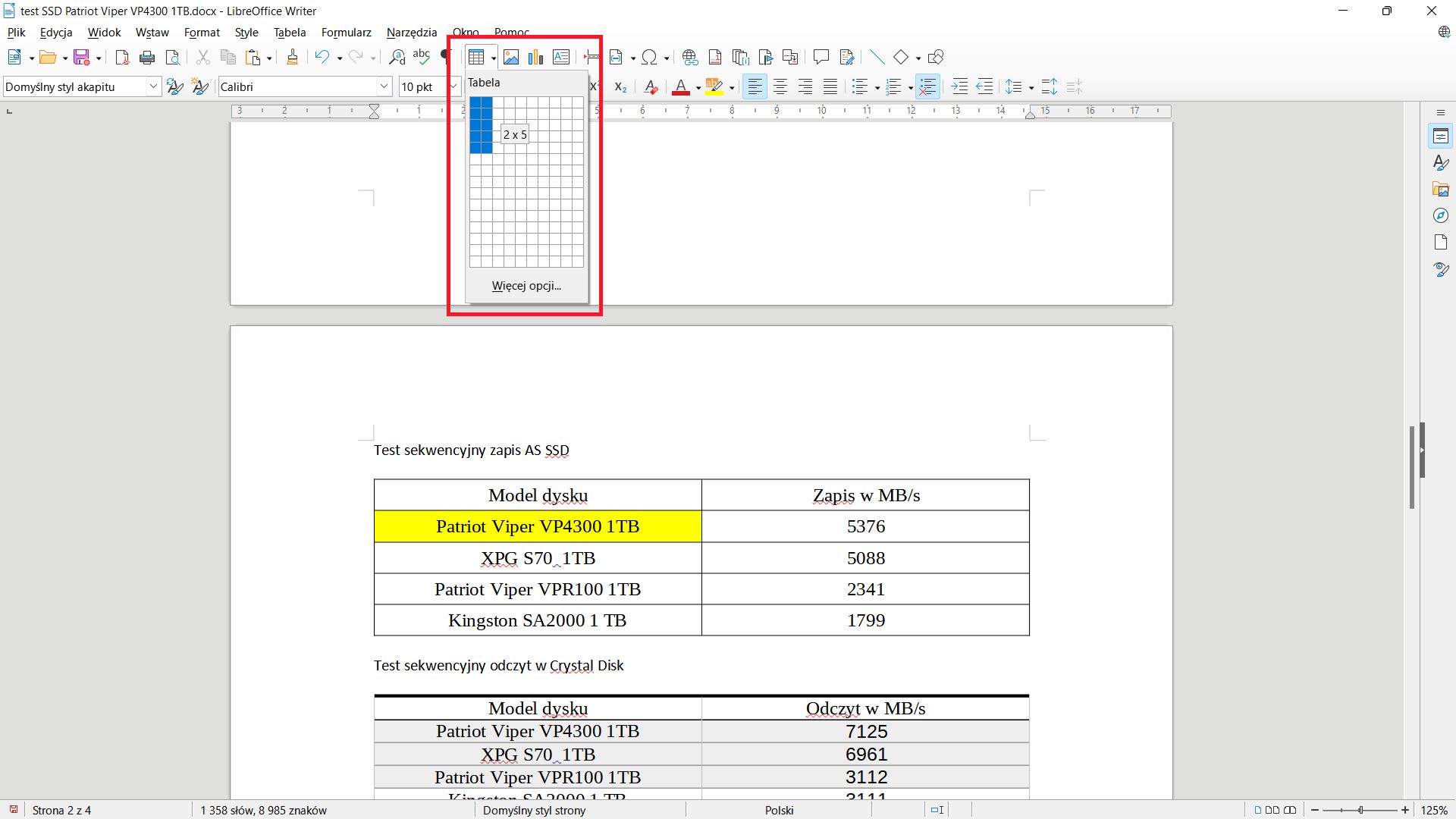Expand the line spacing dropdown arrow
Screen dimensions: 1456x819
coord(1031,86)
